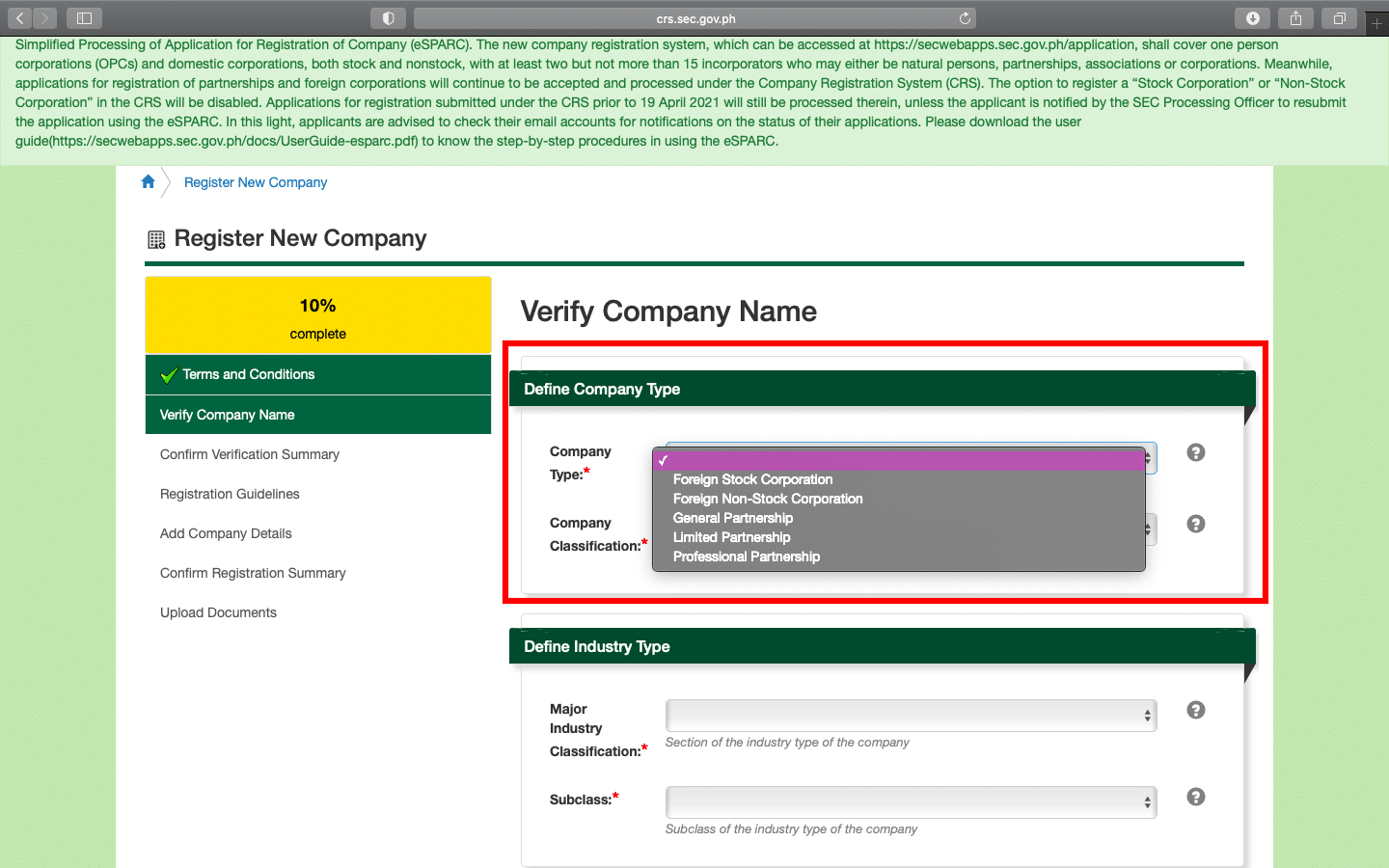Open the privacy shield icon in the toolbar
The height and width of the screenshot is (868, 1389).
[388, 18]
